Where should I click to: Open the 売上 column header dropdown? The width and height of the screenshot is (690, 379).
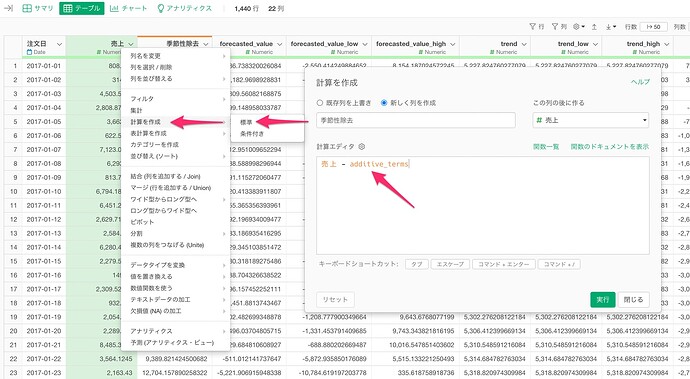131,44
